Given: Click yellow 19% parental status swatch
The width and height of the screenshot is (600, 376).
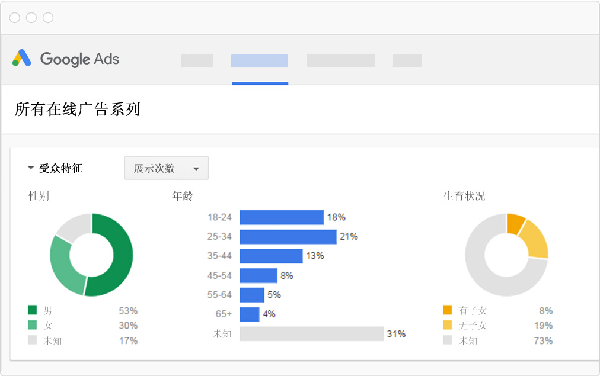Looking at the screenshot, I should 447,325.
